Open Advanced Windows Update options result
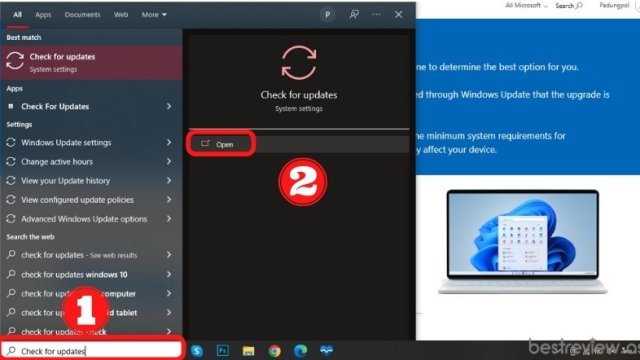The image size is (640, 360). pyautogui.click(x=91, y=219)
